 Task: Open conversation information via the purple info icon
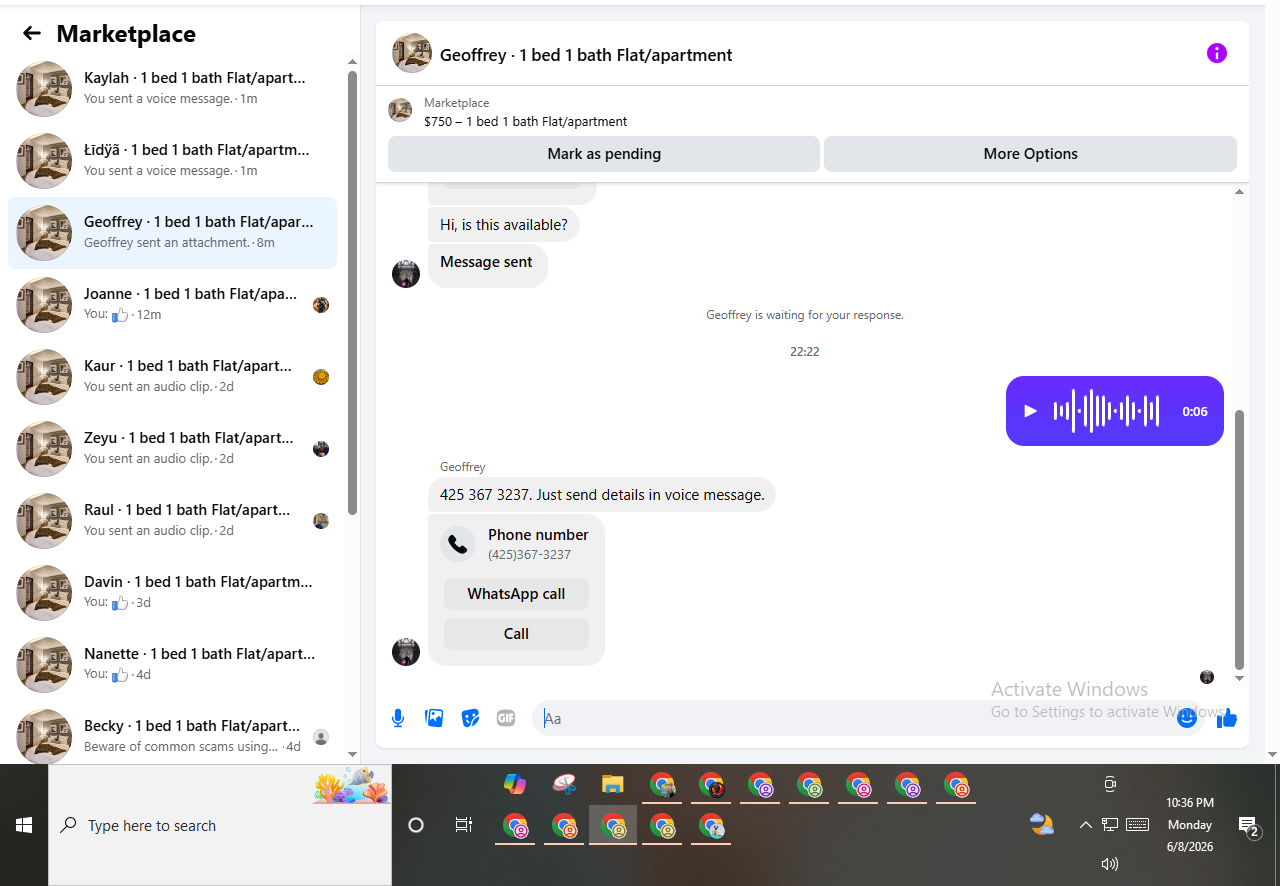click(1216, 53)
